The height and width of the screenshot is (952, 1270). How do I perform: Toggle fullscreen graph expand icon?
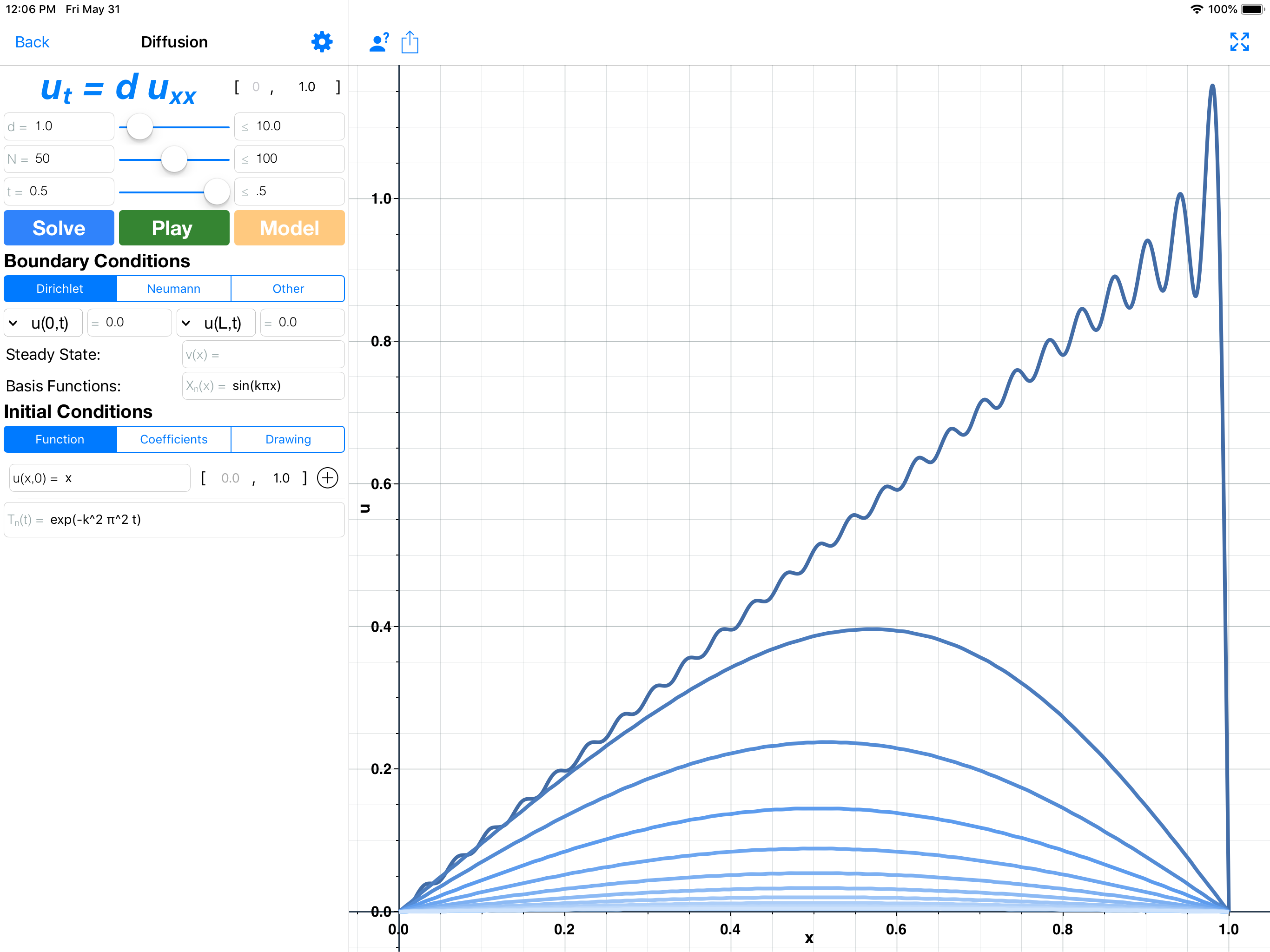(1239, 42)
